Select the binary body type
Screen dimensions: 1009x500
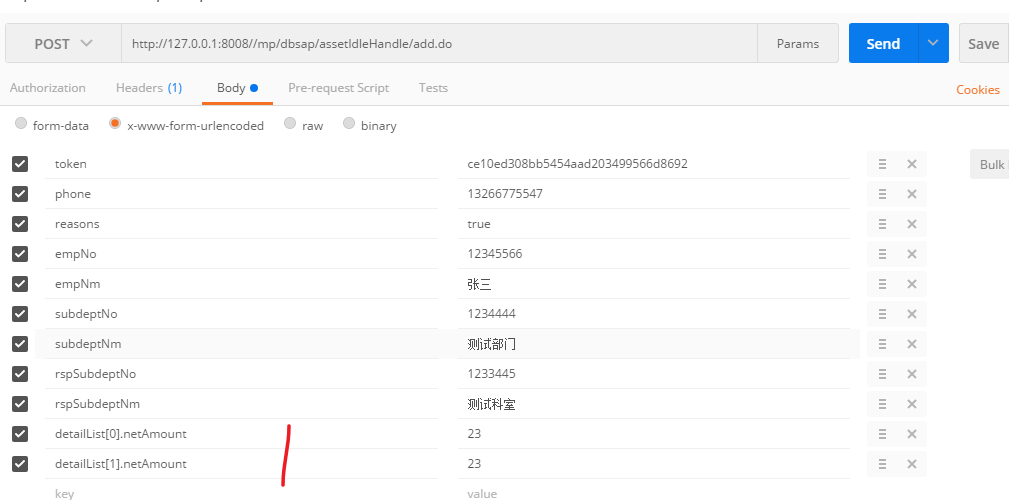click(x=349, y=123)
